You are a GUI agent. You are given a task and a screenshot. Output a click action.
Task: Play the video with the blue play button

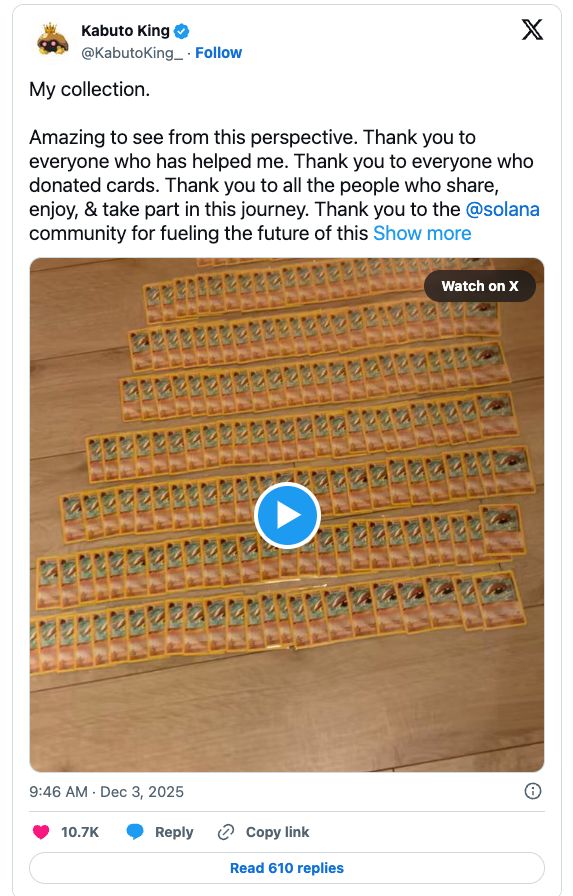tap(287, 515)
